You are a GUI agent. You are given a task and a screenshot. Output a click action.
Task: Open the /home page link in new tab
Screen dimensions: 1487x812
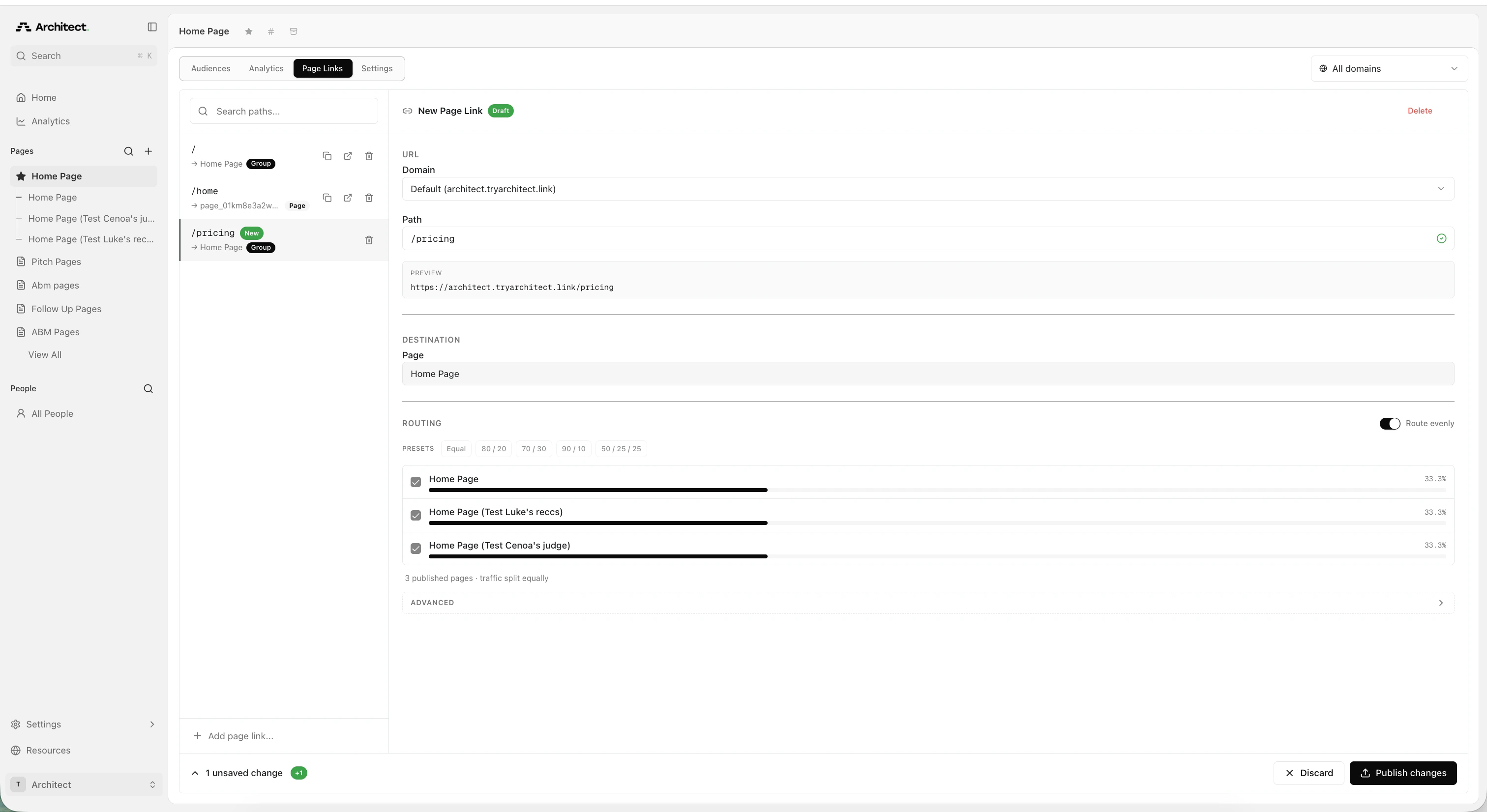[x=348, y=198]
